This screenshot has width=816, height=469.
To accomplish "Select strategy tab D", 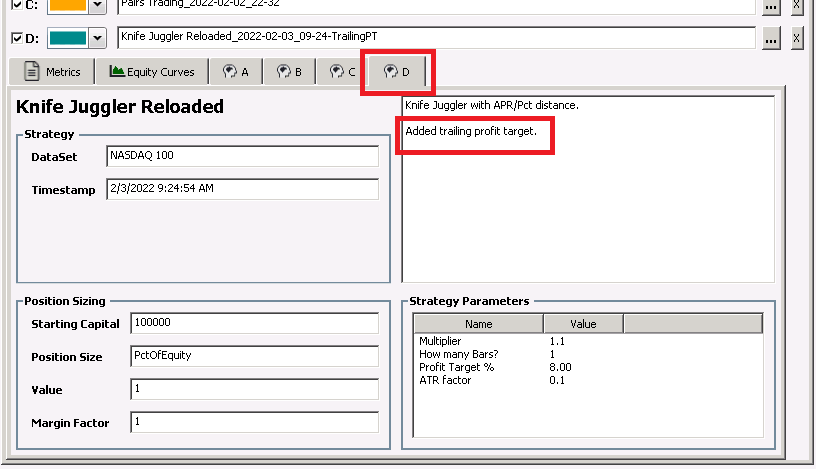I will [x=397, y=72].
